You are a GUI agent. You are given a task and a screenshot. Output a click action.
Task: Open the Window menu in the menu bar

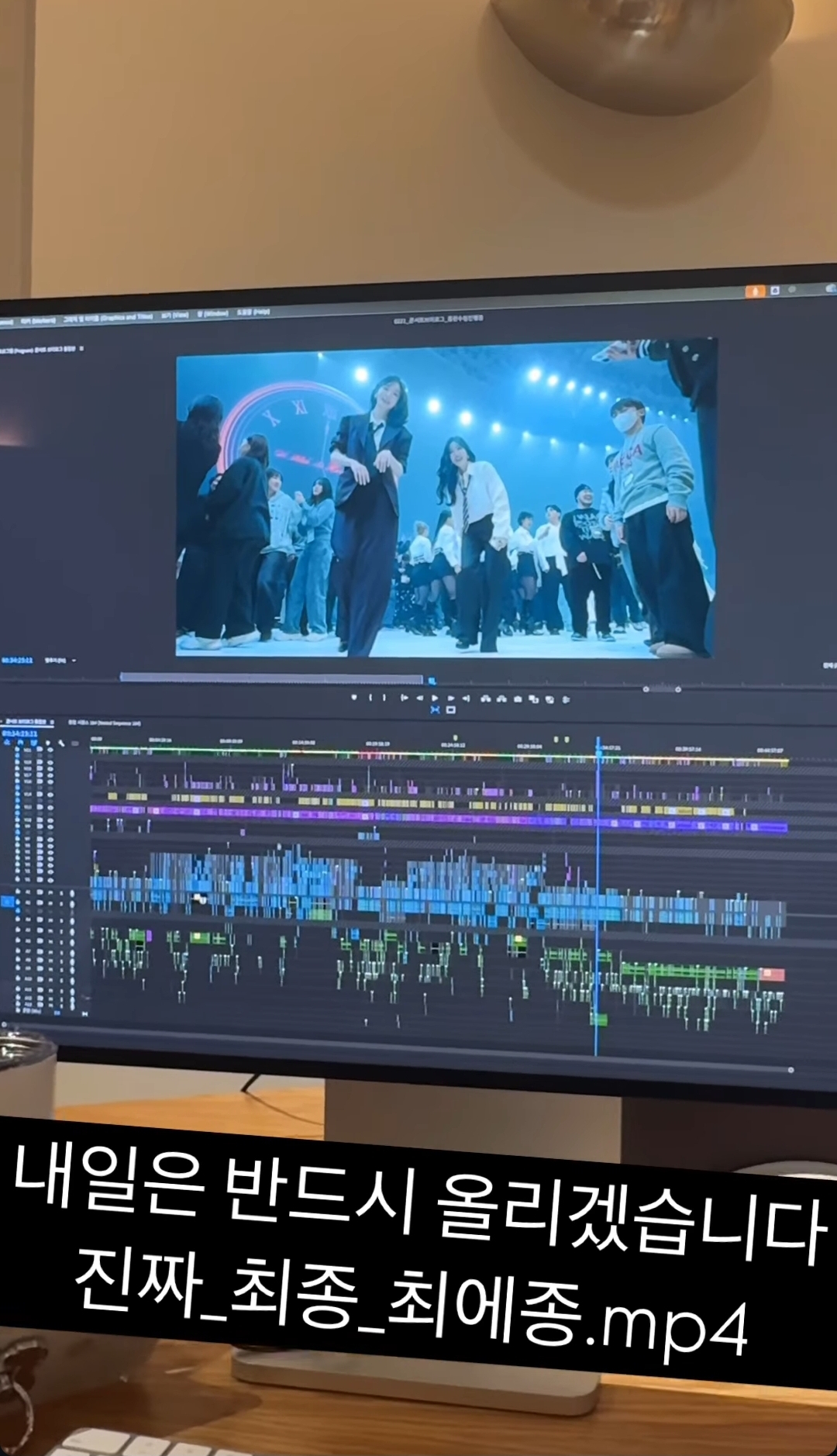(212, 314)
